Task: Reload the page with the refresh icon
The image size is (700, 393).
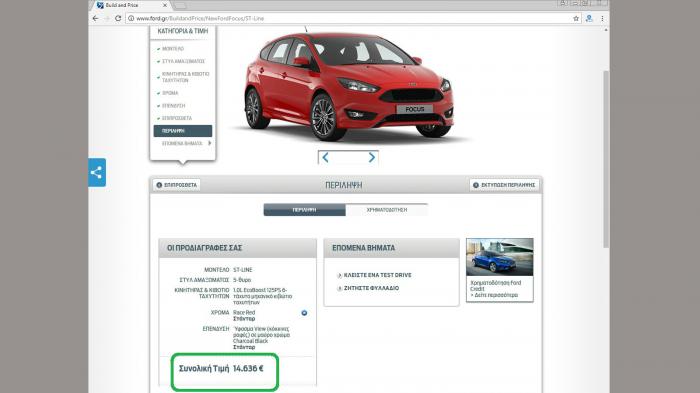Action: tap(118, 18)
